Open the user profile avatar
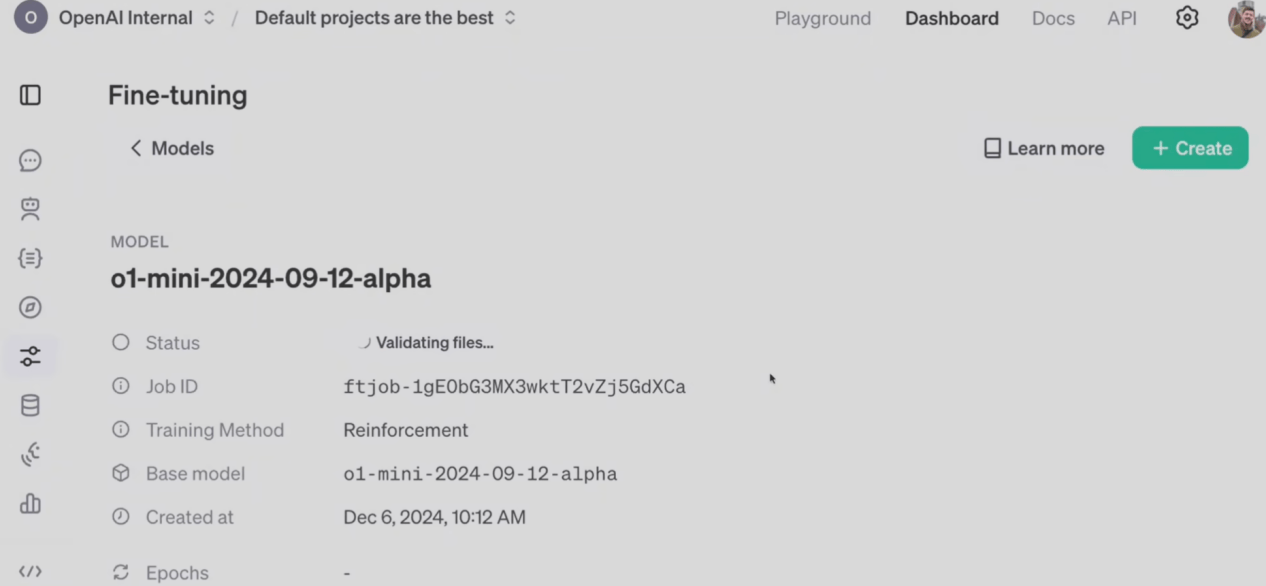1266x586 pixels. pyautogui.click(x=1246, y=18)
